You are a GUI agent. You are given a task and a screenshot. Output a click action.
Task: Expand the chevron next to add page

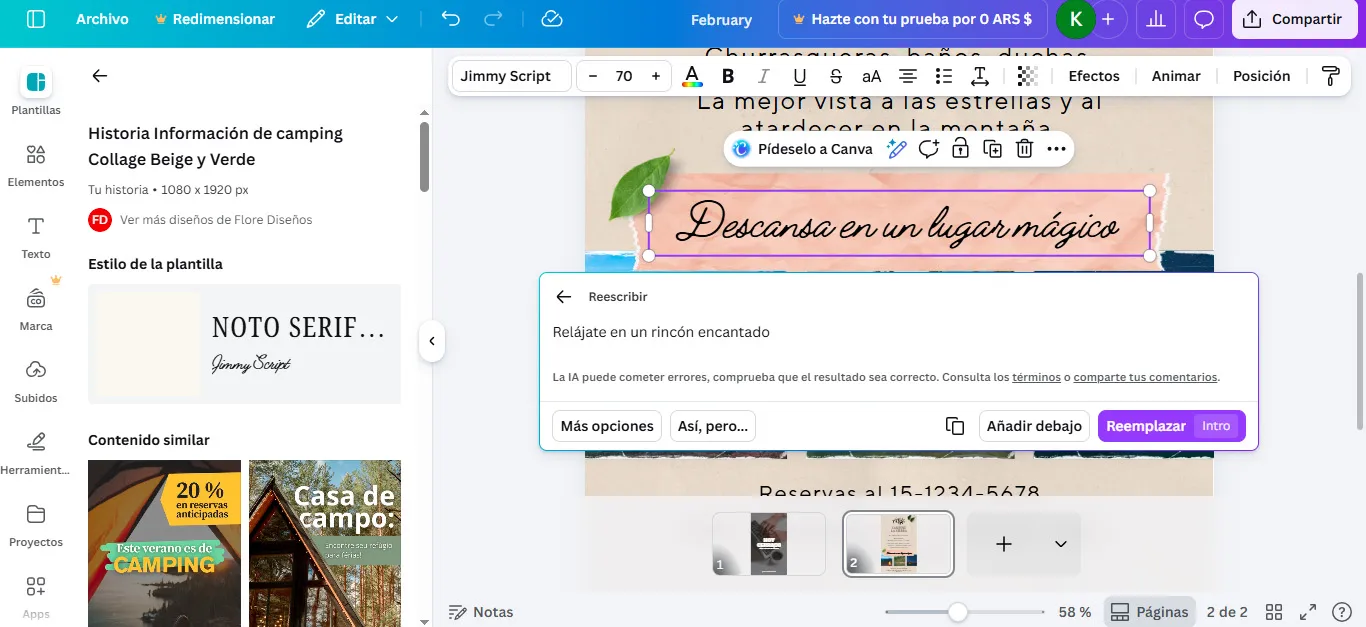1060,544
